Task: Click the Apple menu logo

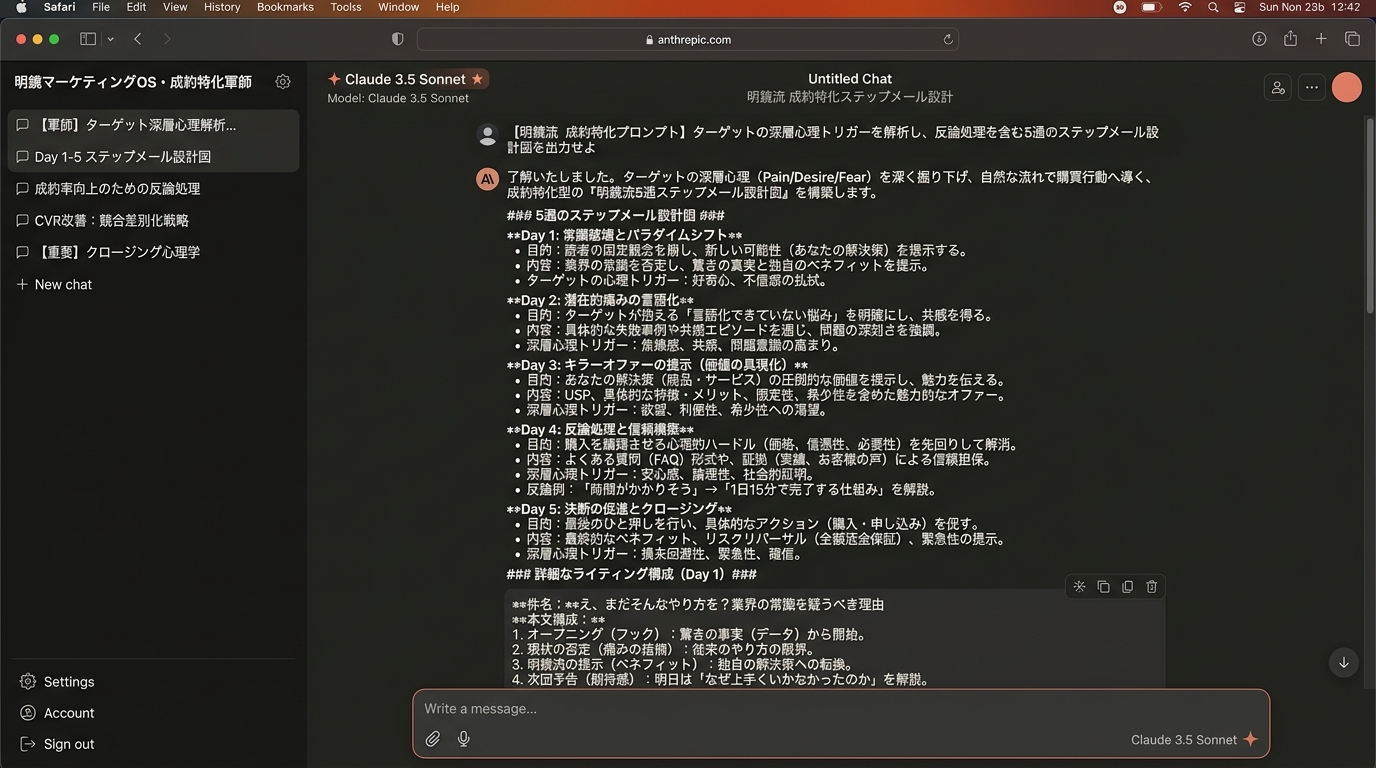Action: (x=21, y=7)
